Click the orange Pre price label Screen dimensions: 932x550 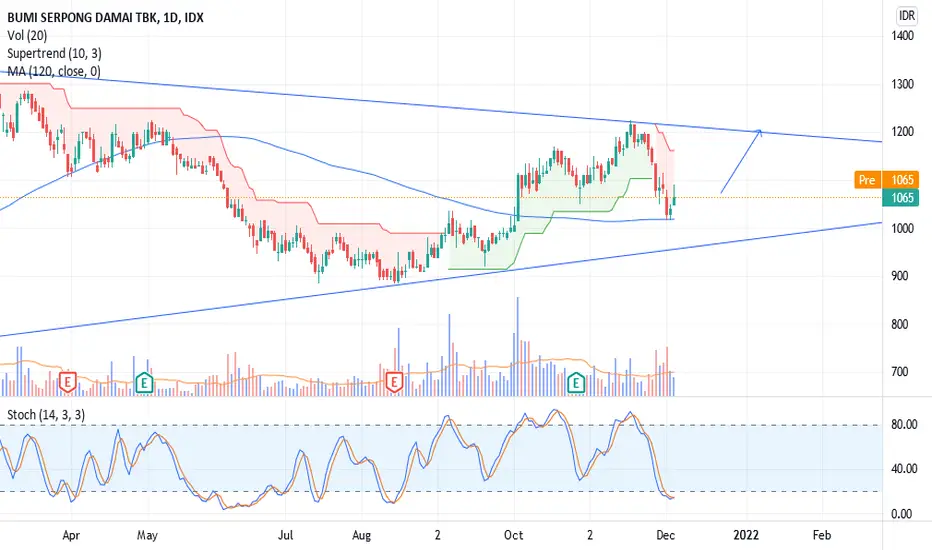tap(867, 180)
